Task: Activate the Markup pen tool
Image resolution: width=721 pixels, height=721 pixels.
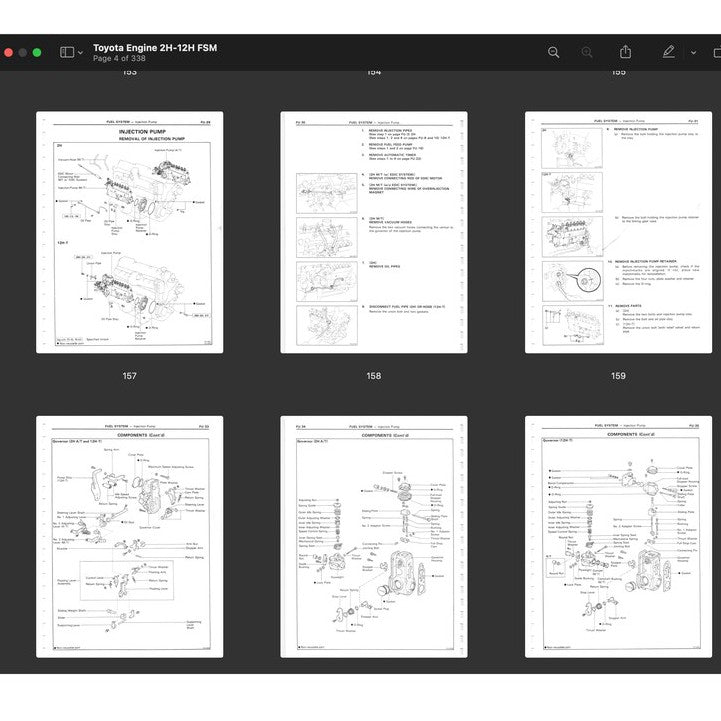Action: pyautogui.click(x=668, y=52)
